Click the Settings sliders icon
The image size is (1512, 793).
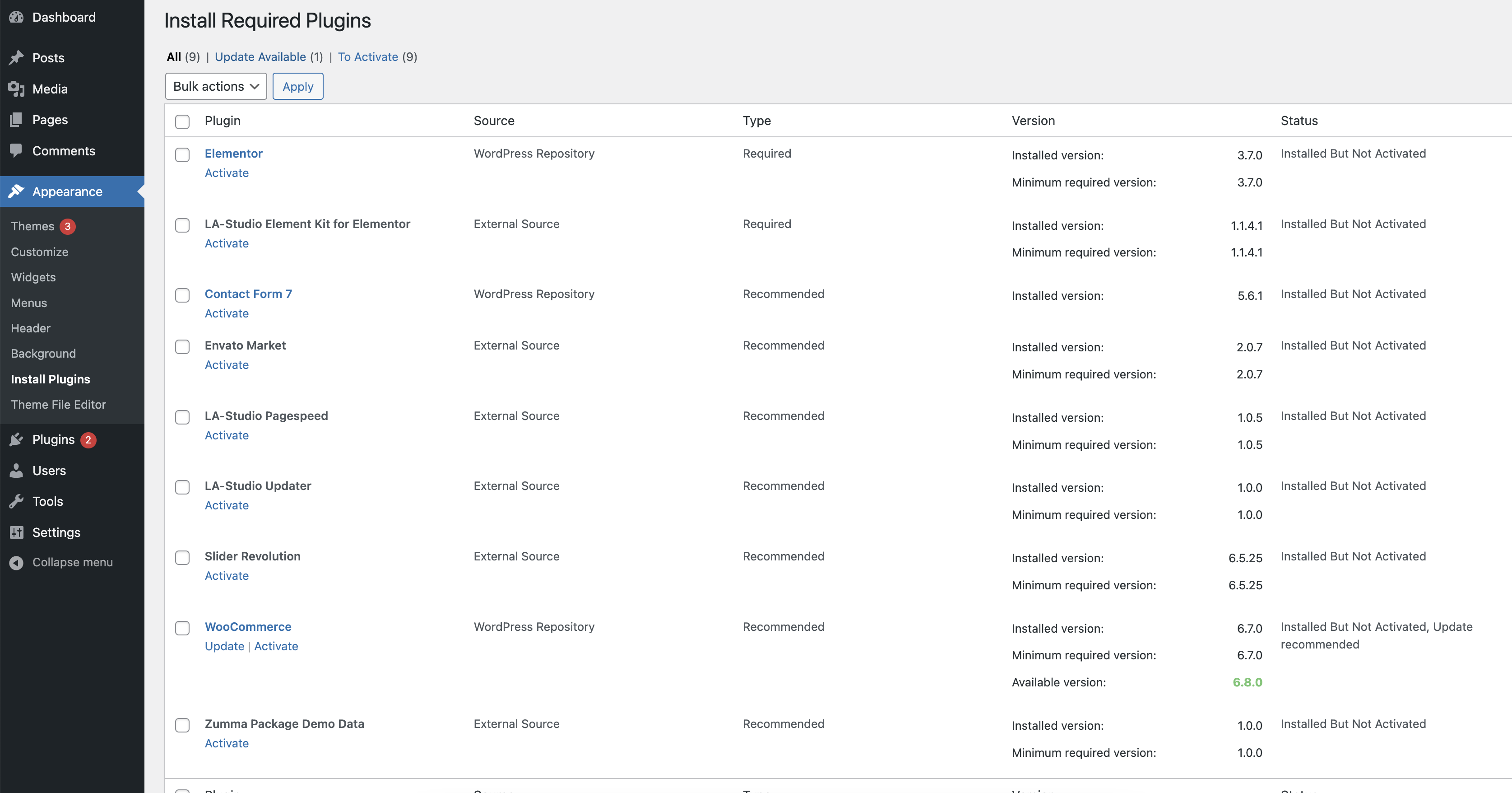click(x=16, y=532)
